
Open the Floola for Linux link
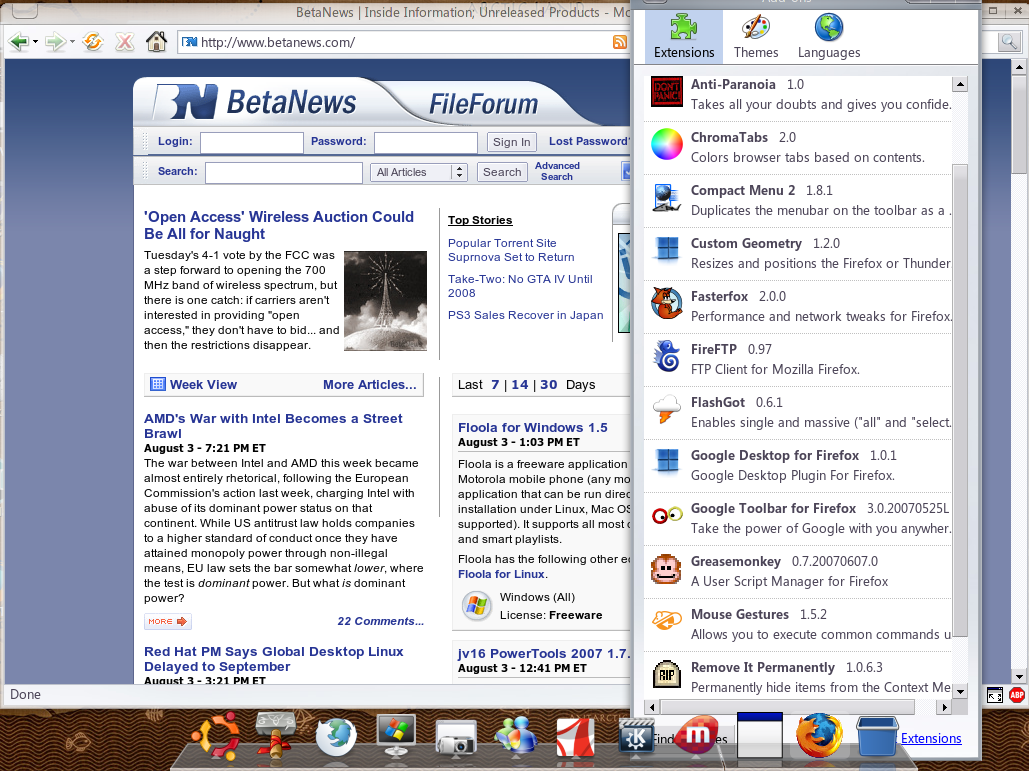coord(501,574)
